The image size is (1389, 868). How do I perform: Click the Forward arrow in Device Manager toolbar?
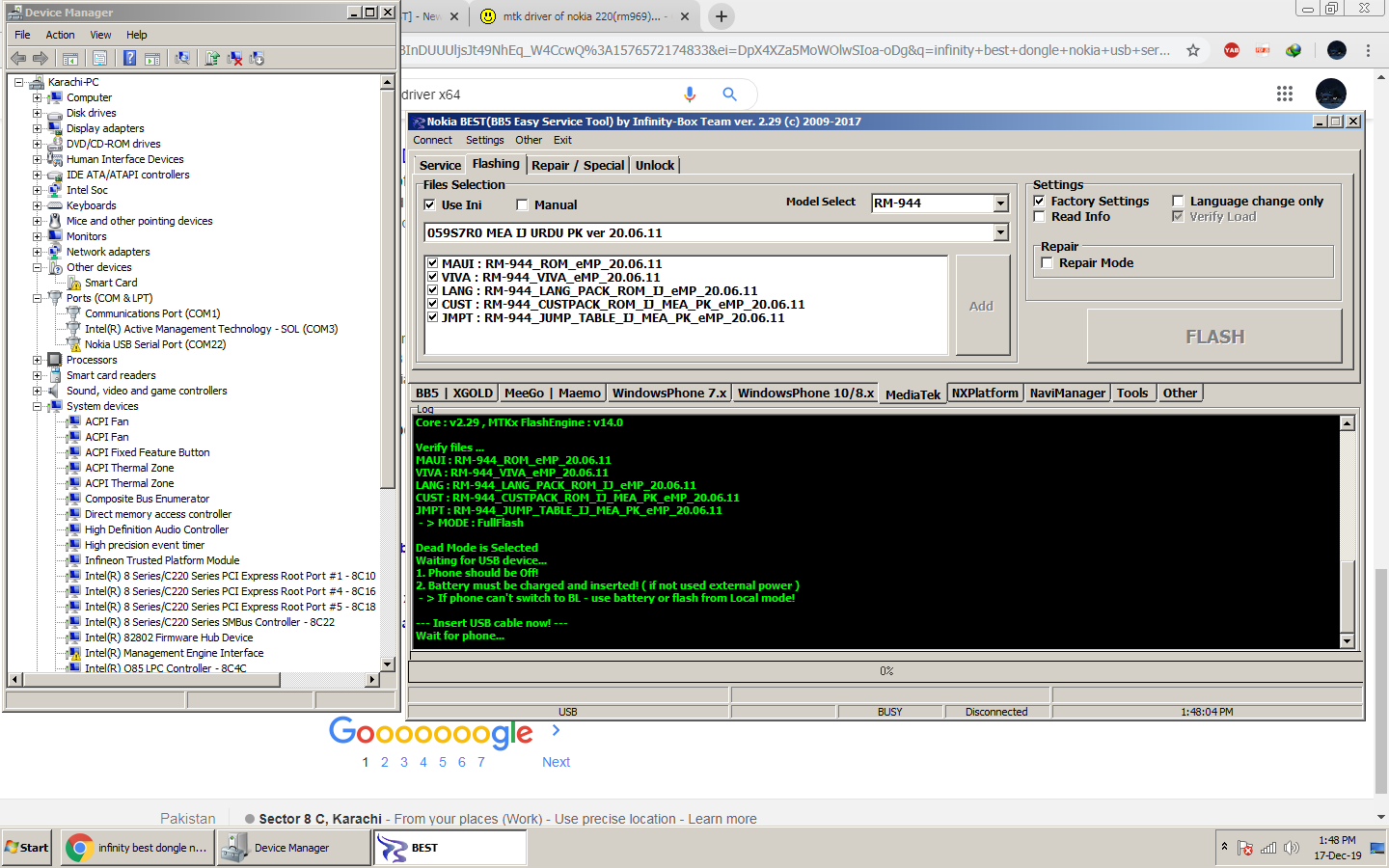[40, 59]
